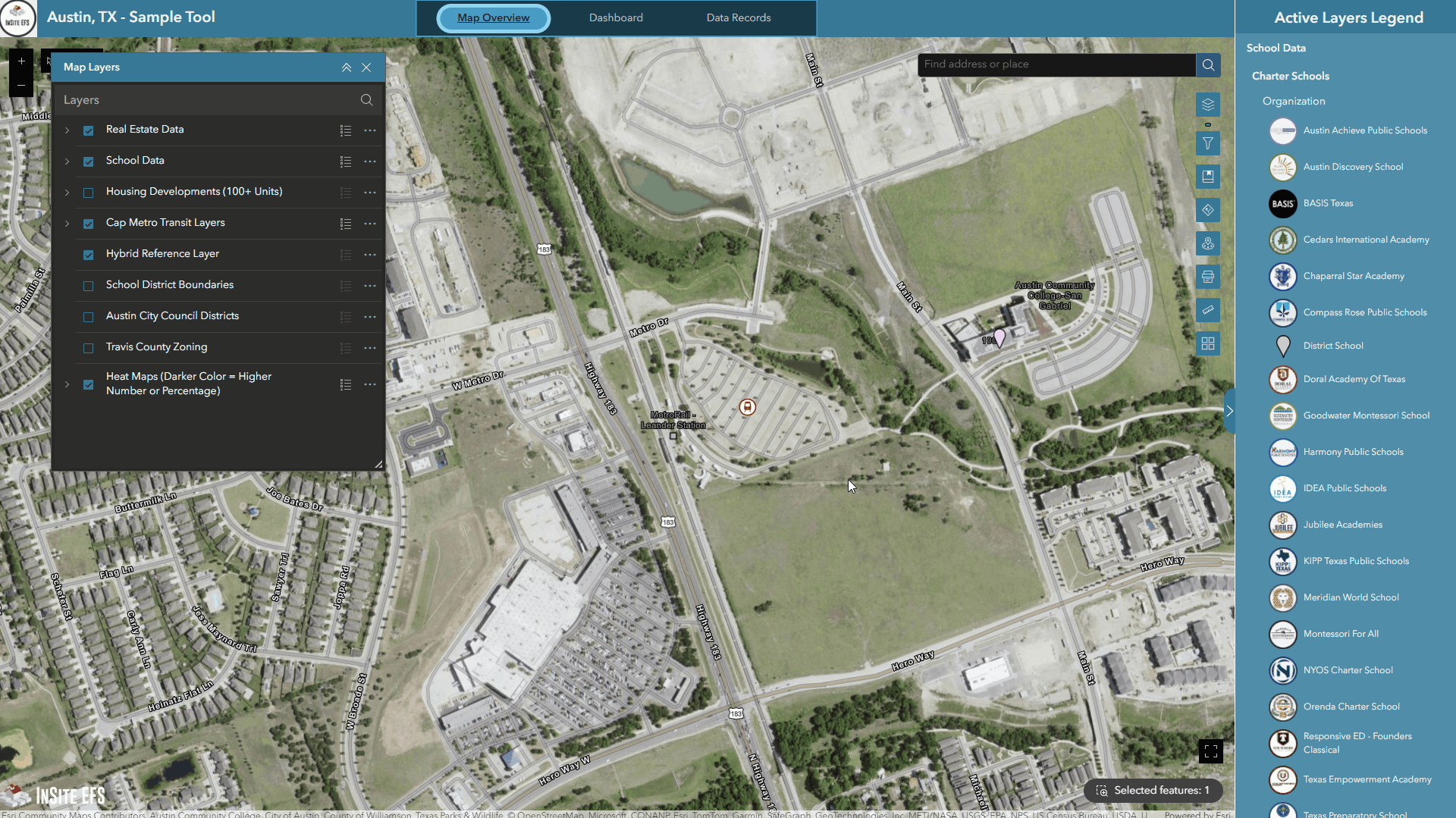1456x818 pixels.
Task: Collapse the Active Layers Legend side panel
Action: point(1229,411)
